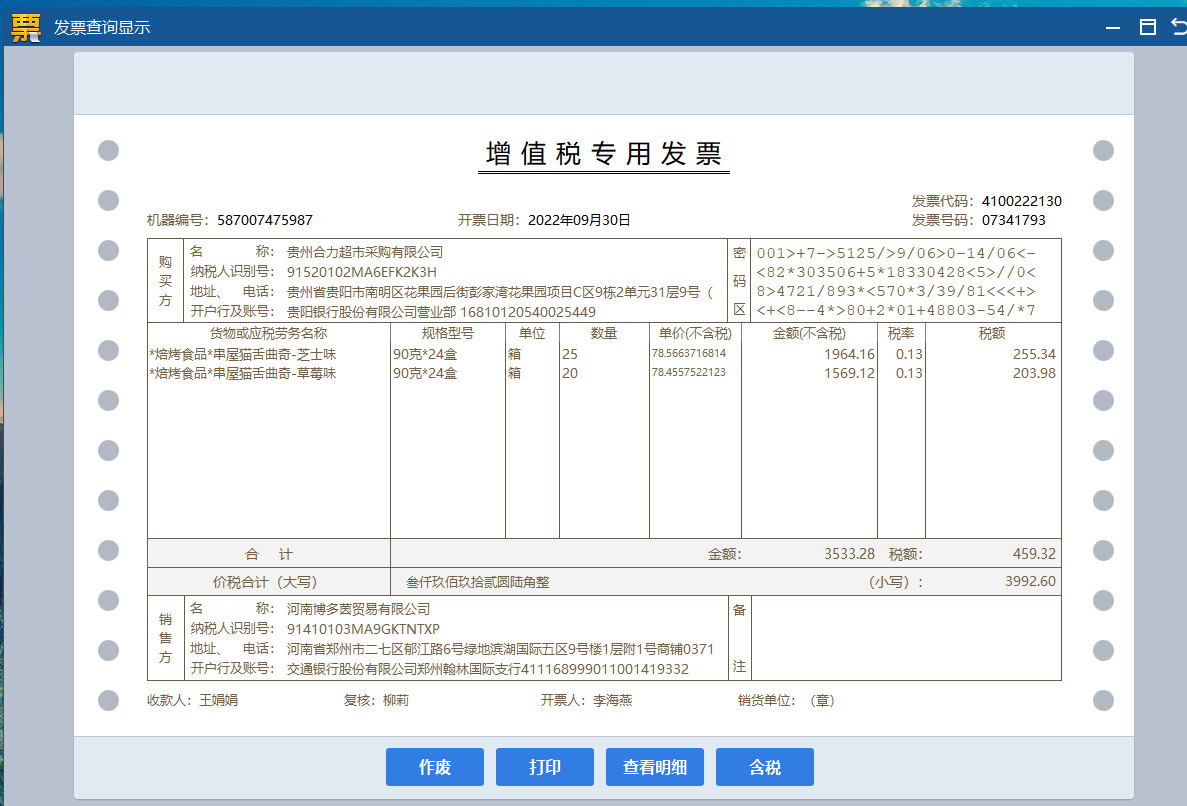Select the buyer name 贵州合力超市采购有限公司

tap(364, 252)
